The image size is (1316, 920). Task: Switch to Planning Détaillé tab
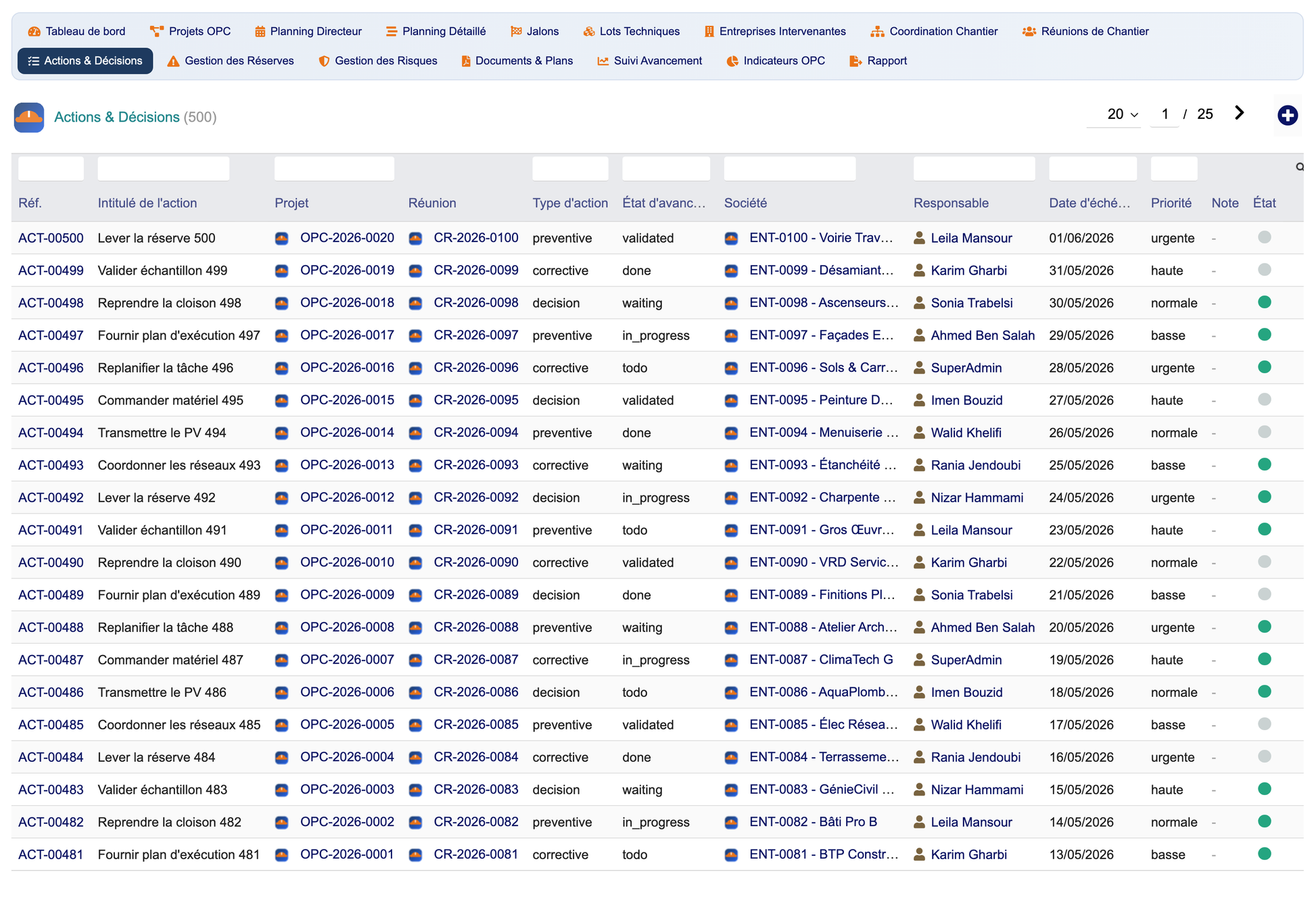pos(436,31)
